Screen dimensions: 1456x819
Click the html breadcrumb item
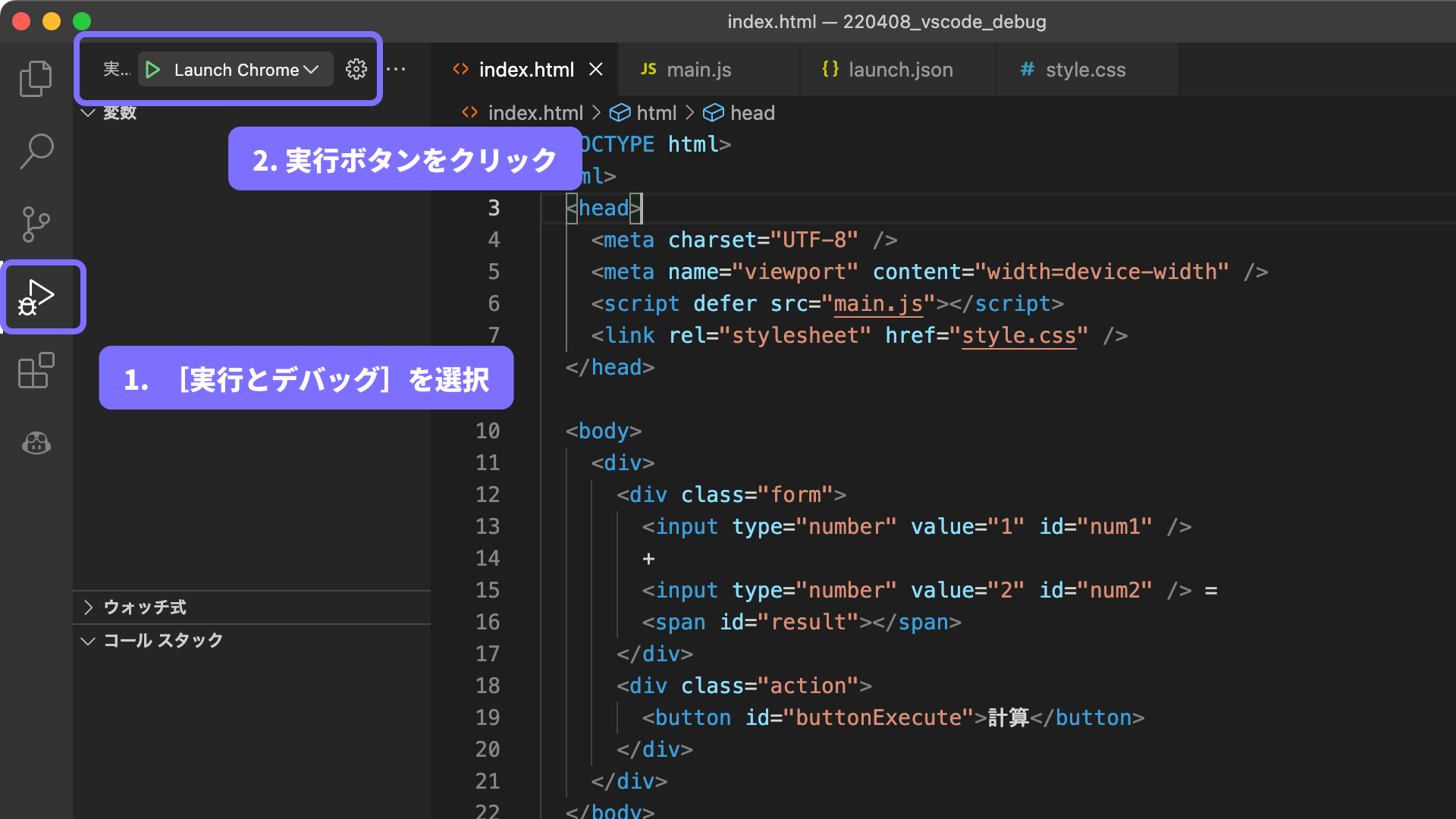point(655,113)
